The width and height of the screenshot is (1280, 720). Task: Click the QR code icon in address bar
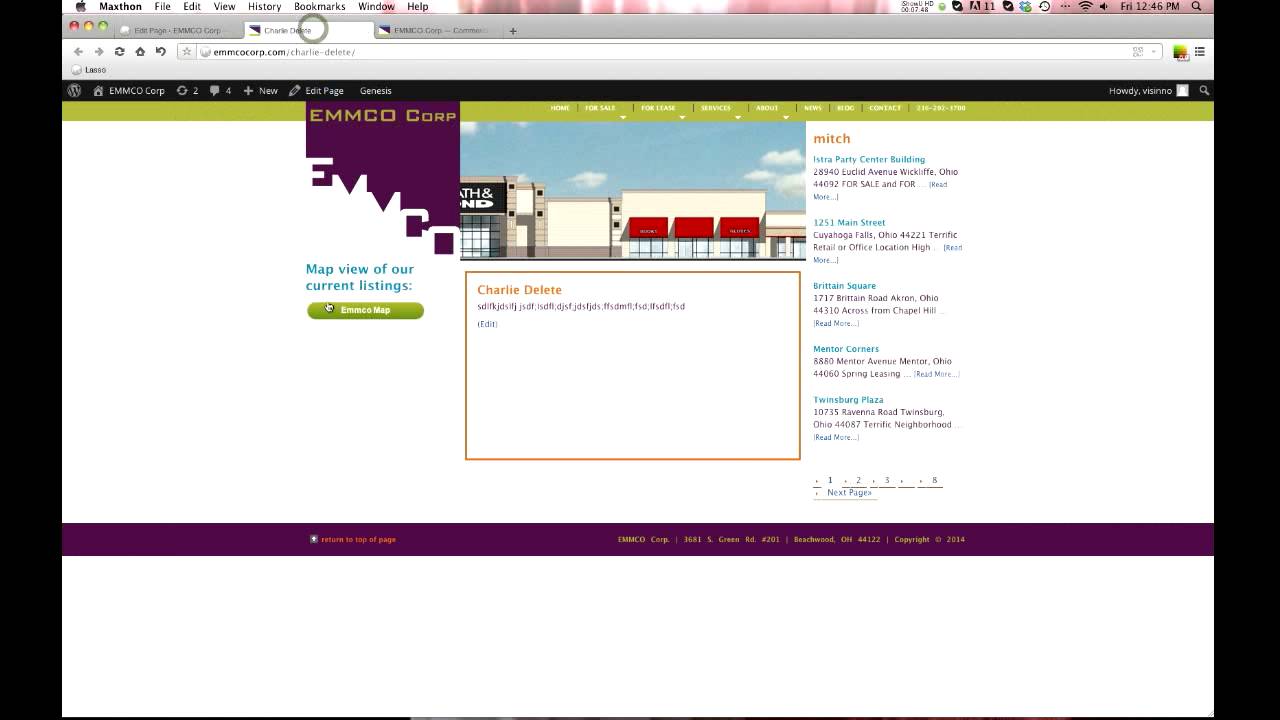coord(1137,51)
